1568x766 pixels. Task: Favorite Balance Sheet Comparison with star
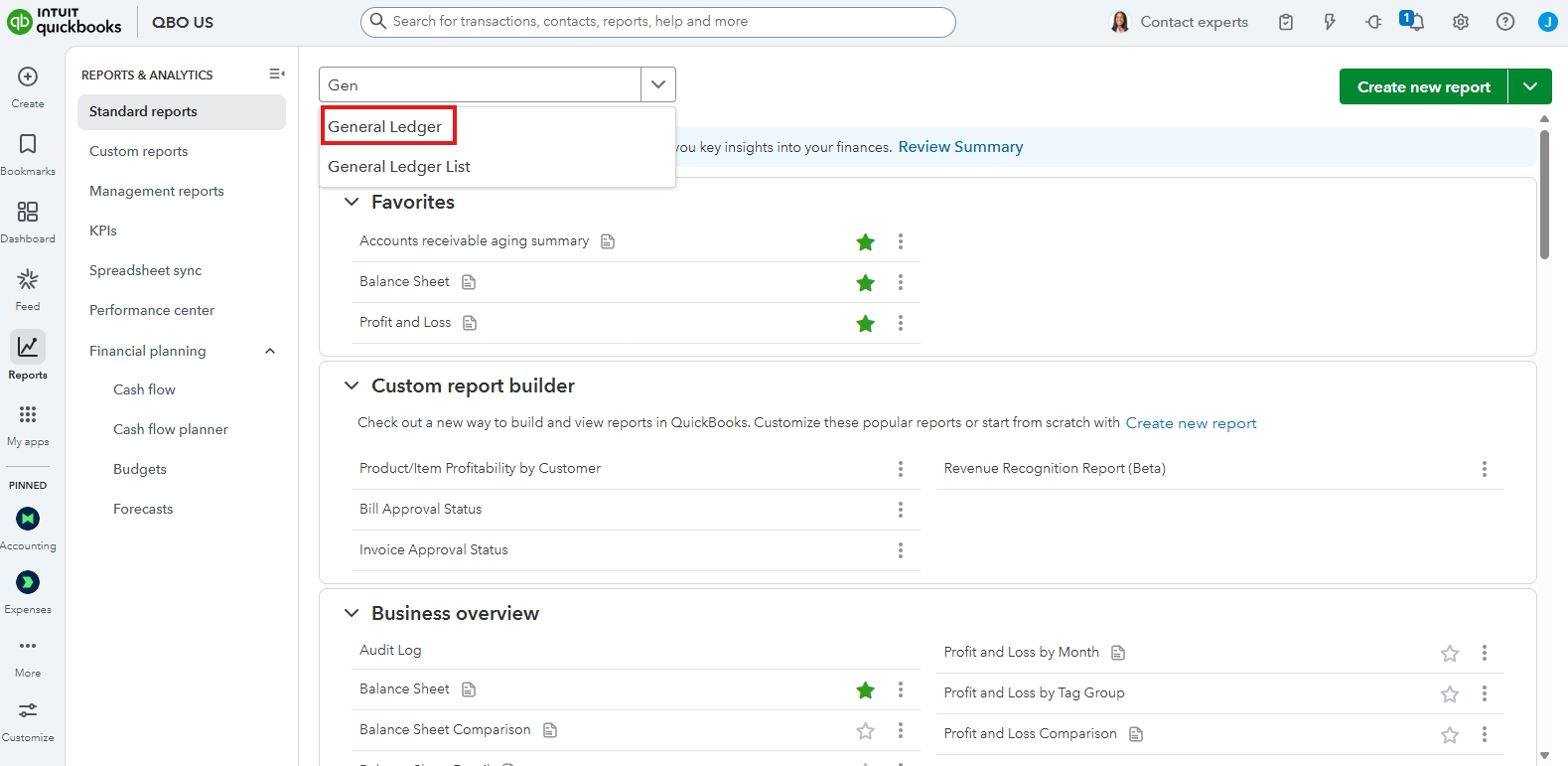pyautogui.click(x=866, y=730)
